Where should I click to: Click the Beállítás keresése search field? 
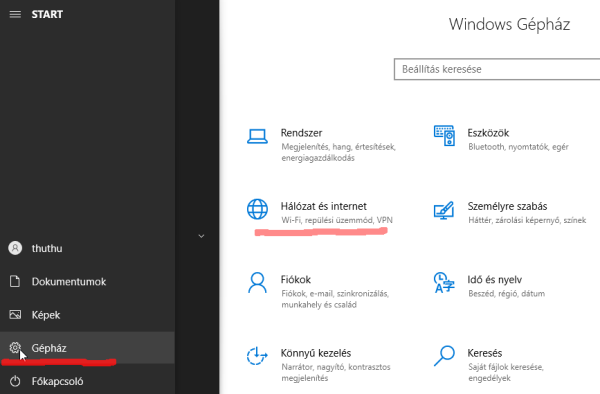497,69
